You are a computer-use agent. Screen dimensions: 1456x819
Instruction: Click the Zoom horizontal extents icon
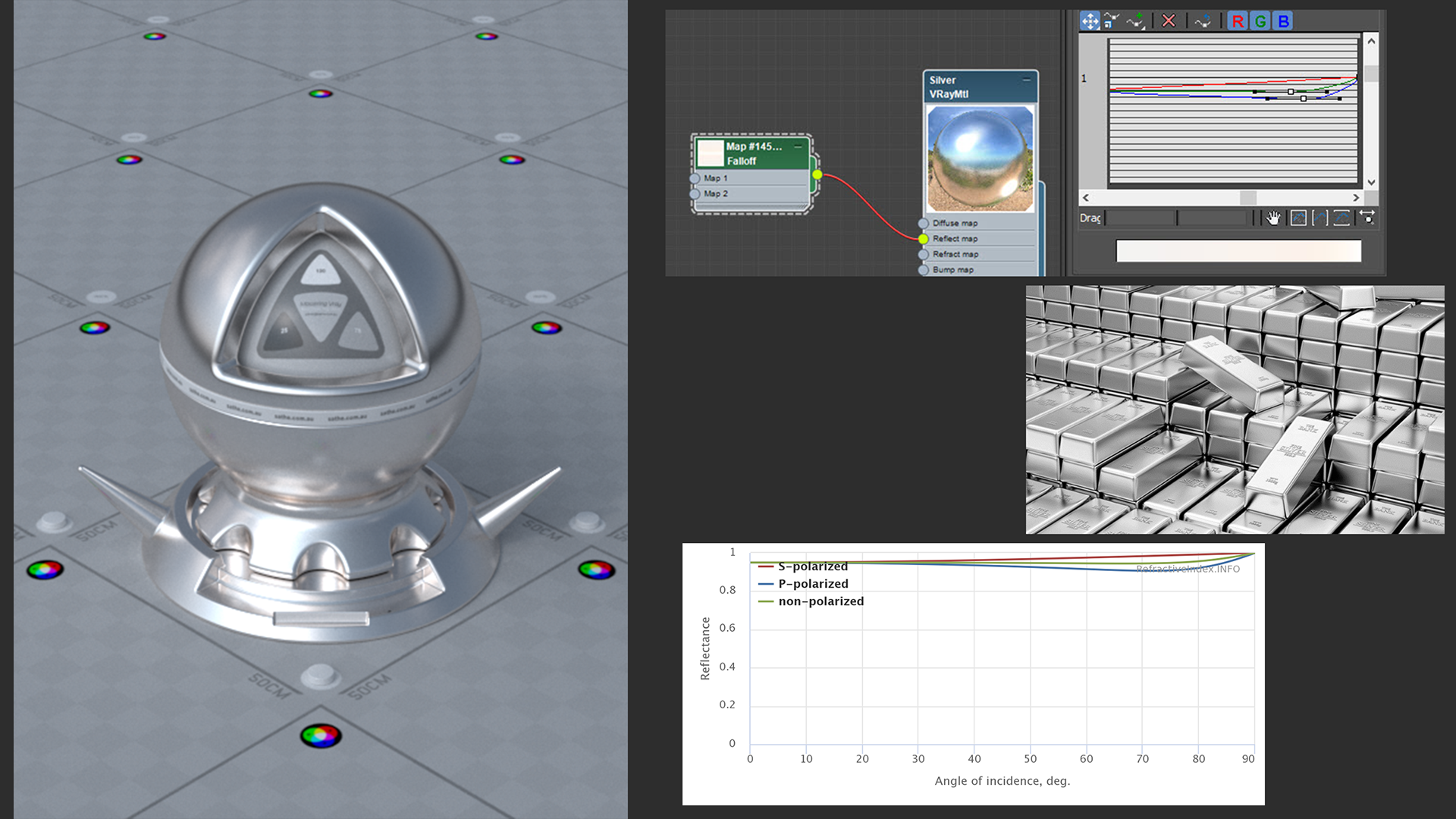tap(1320, 218)
